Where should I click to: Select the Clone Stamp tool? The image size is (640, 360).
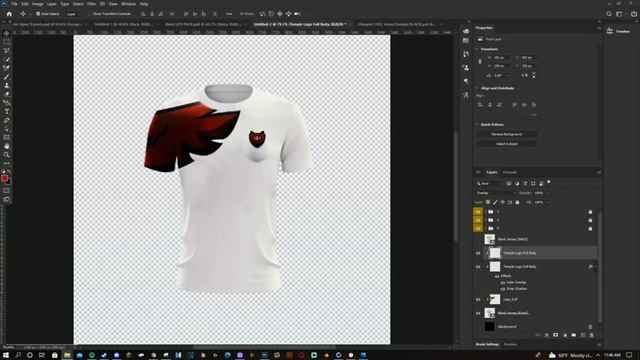pos(7,85)
